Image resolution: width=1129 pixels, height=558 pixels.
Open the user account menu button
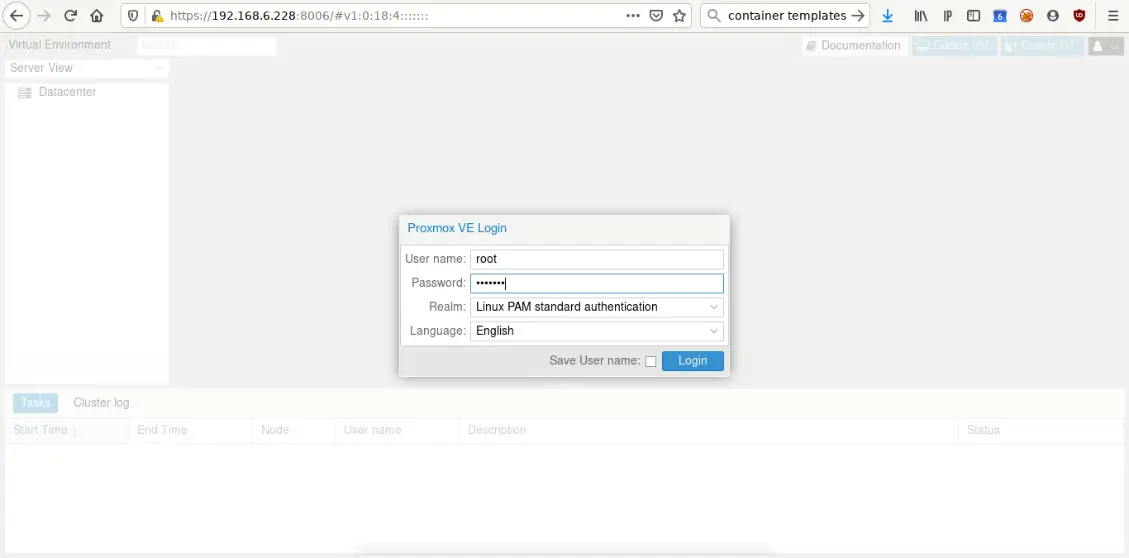click(x=1105, y=45)
